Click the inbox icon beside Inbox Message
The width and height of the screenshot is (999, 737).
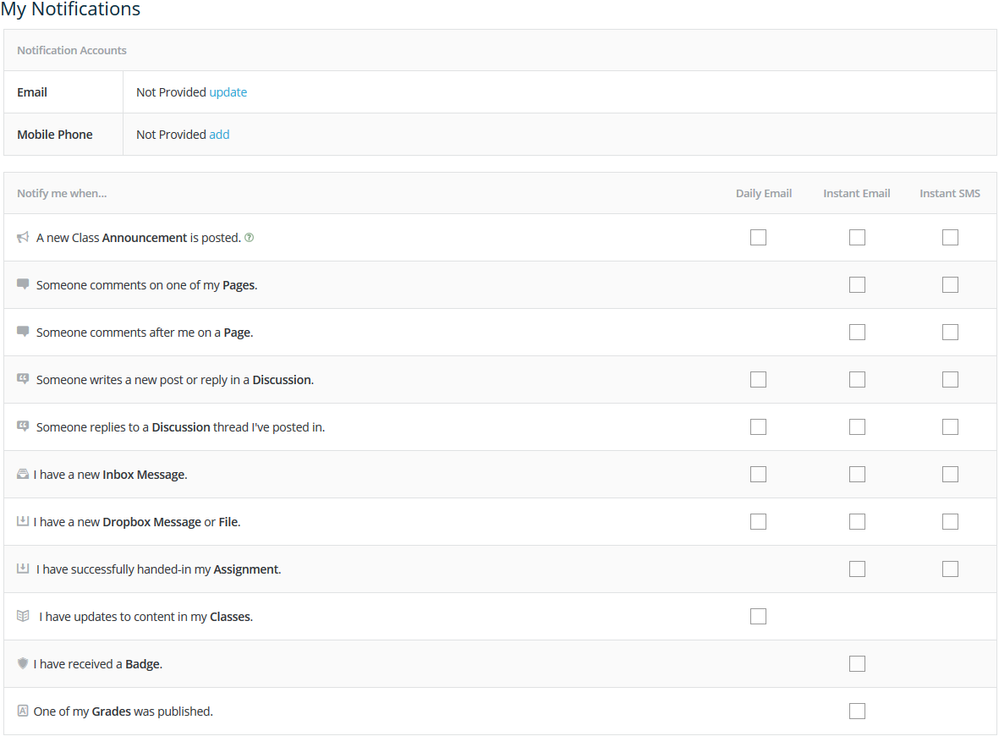[23, 474]
